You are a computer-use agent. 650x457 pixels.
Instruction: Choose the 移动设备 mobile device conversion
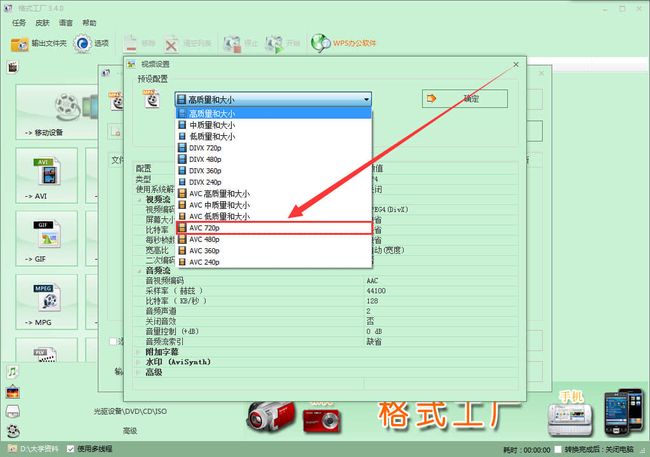[57, 111]
